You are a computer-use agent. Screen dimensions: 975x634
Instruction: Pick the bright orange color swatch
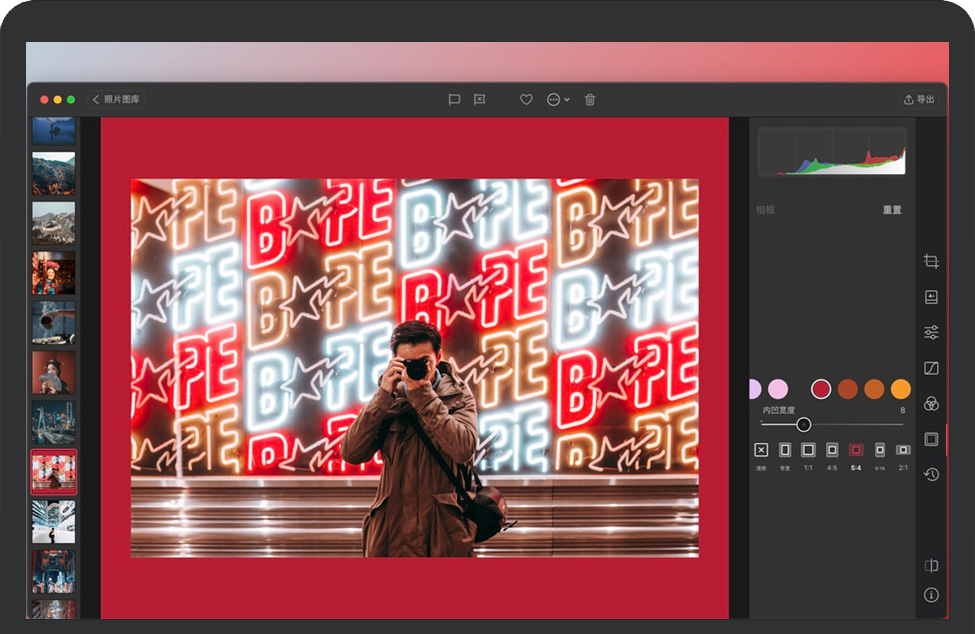(x=901, y=389)
